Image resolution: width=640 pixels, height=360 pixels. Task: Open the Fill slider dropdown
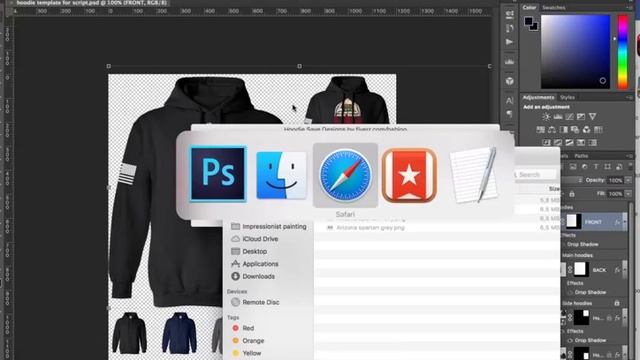(x=629, y=194)
